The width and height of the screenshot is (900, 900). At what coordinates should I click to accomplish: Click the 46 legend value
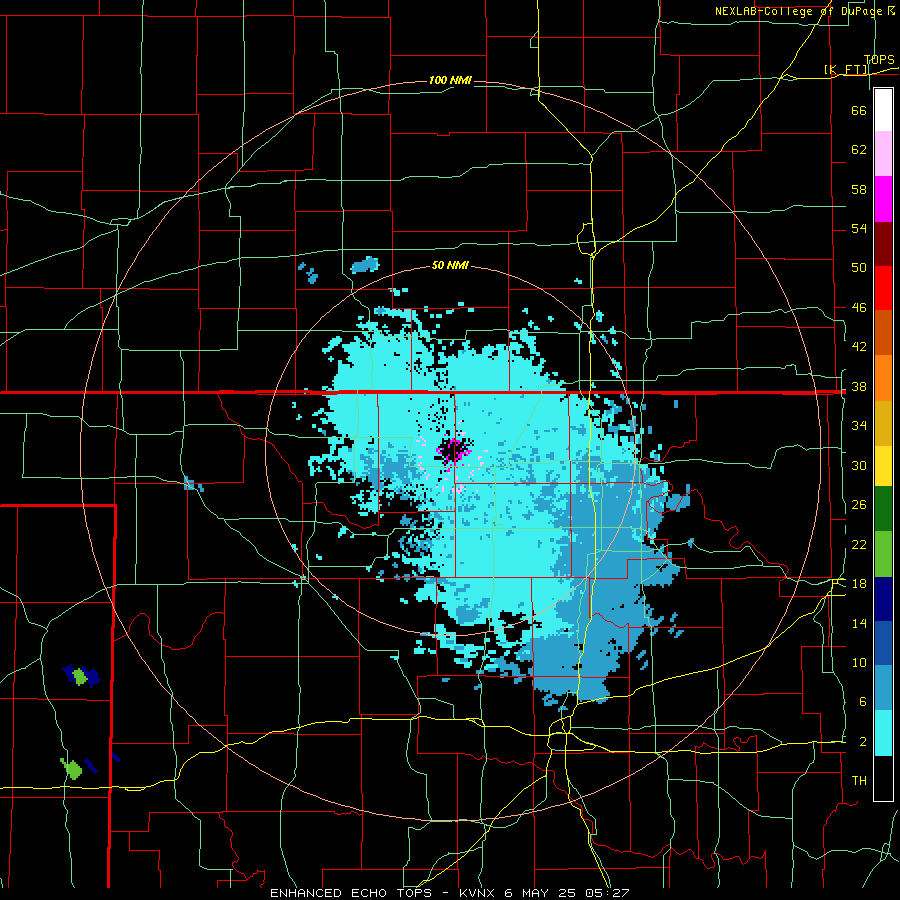click(859, 307)
